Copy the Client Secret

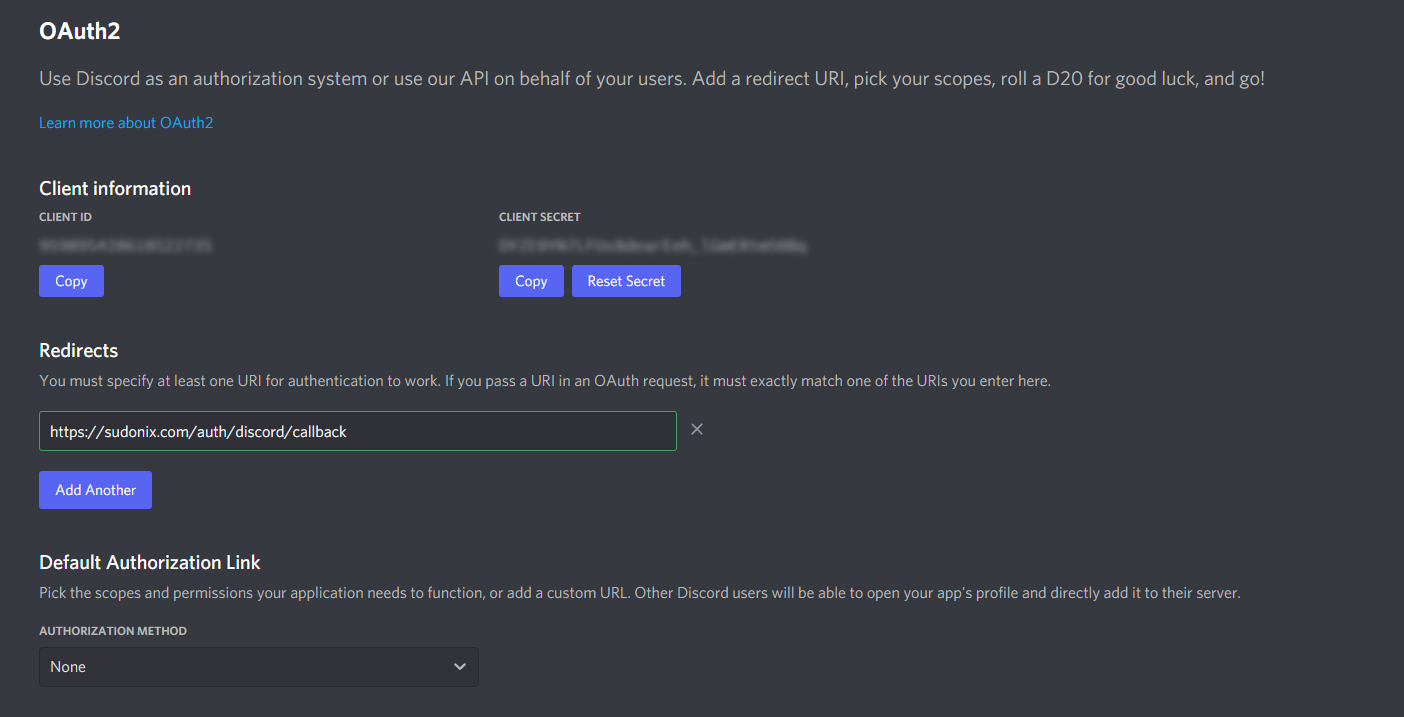[x=531, y=281]
